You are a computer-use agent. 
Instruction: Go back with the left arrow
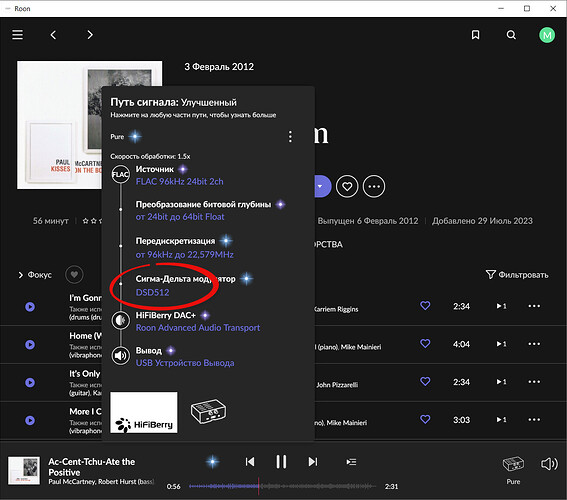[53, 35]
